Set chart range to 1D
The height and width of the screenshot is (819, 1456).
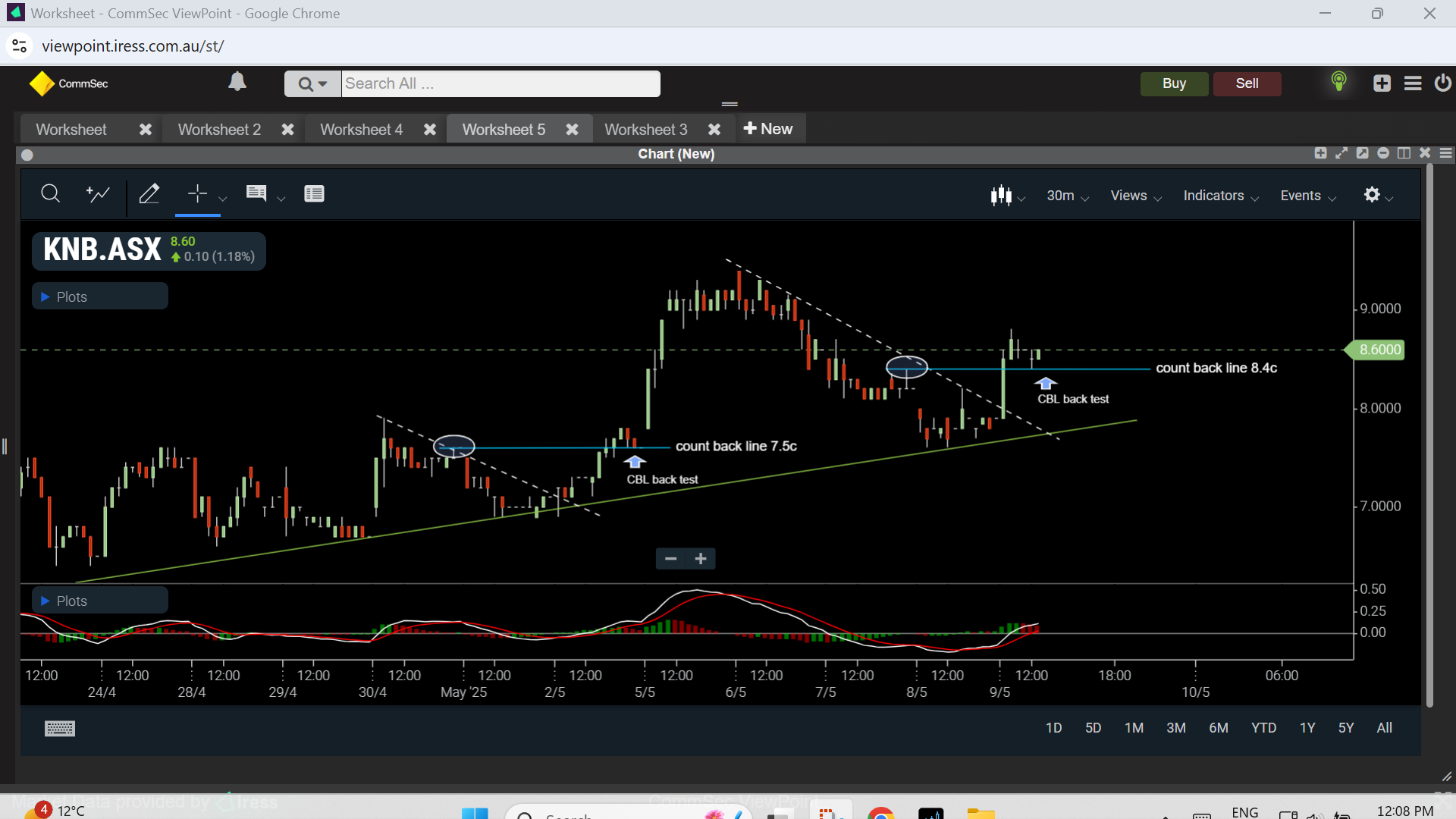(x=1053, y=728)
